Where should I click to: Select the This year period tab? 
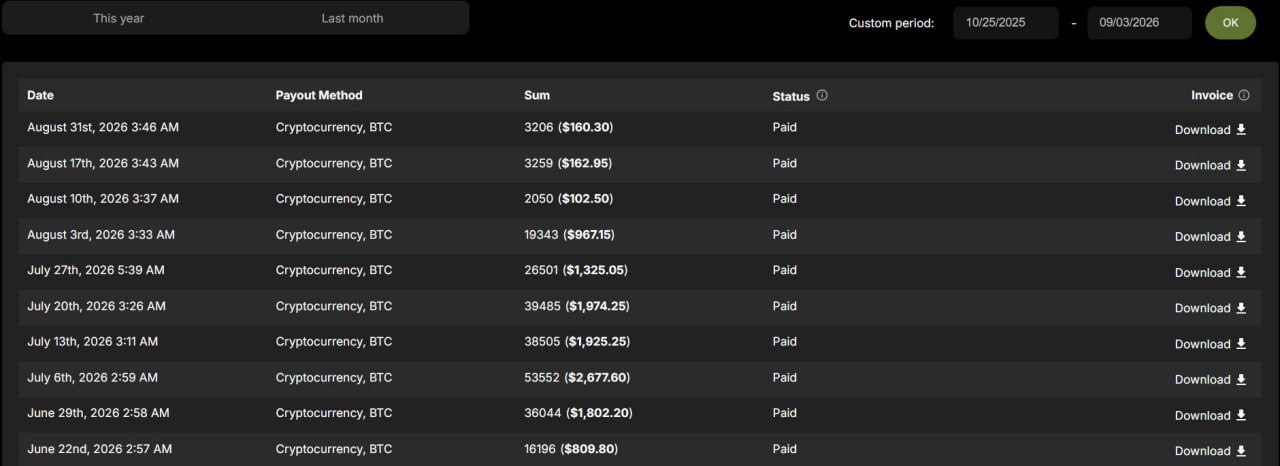[x=119, y=18]
